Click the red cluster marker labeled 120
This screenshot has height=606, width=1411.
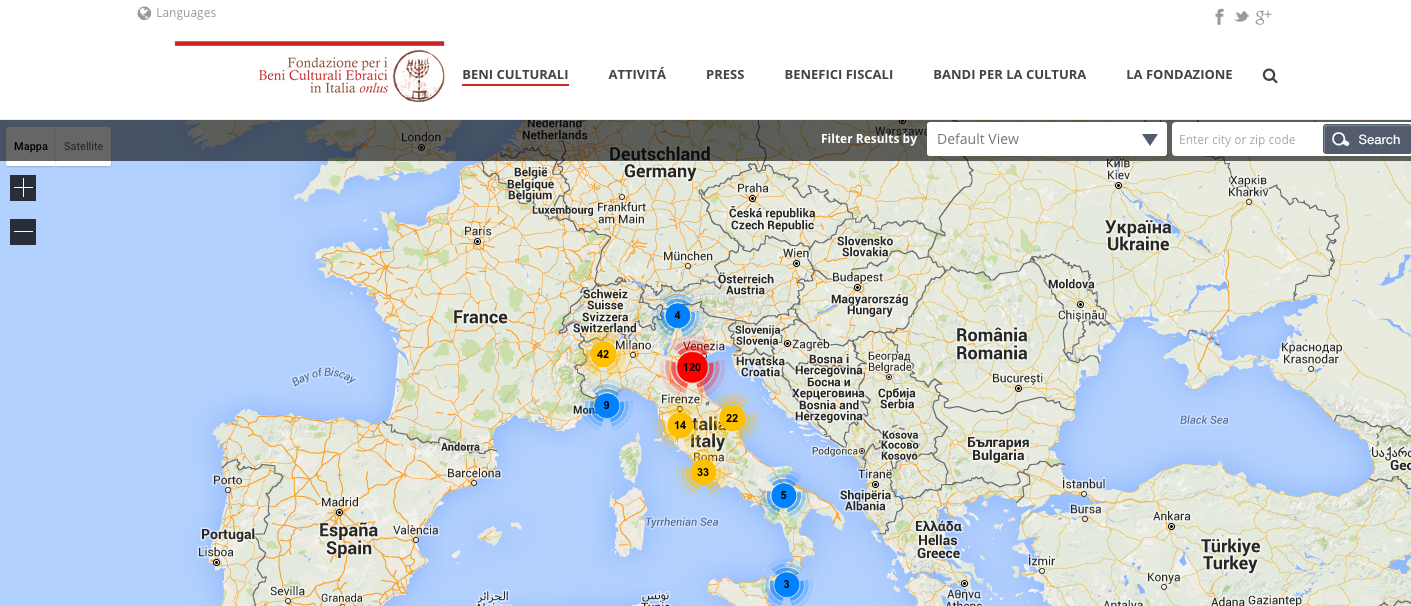coord(691,368)
